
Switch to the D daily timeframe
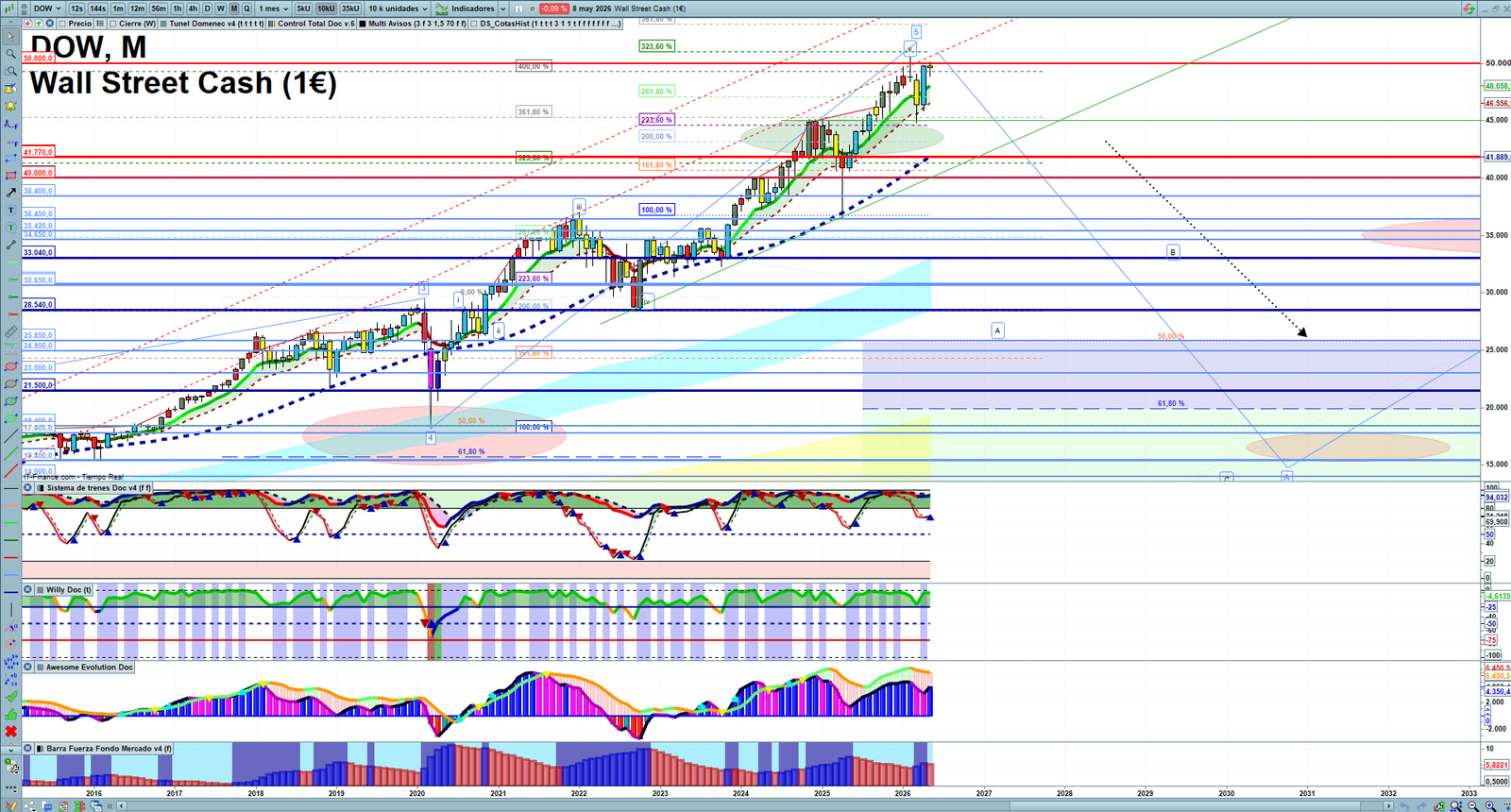[207, 8]
